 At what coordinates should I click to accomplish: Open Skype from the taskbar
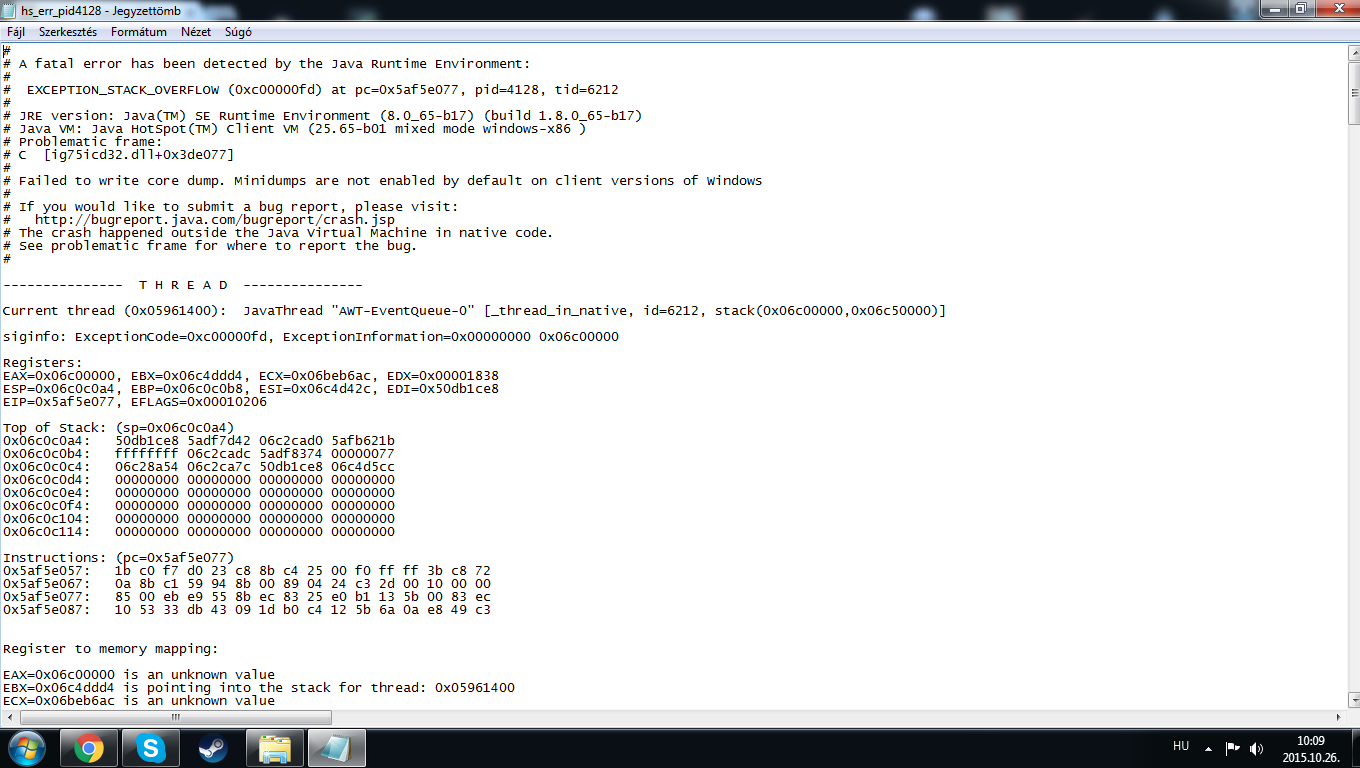151,748
